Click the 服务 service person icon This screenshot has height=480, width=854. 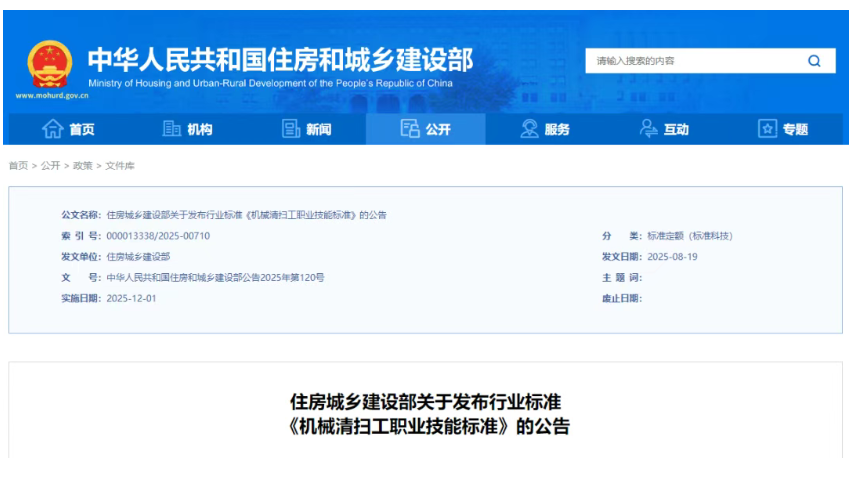click(x=529, y=129)
